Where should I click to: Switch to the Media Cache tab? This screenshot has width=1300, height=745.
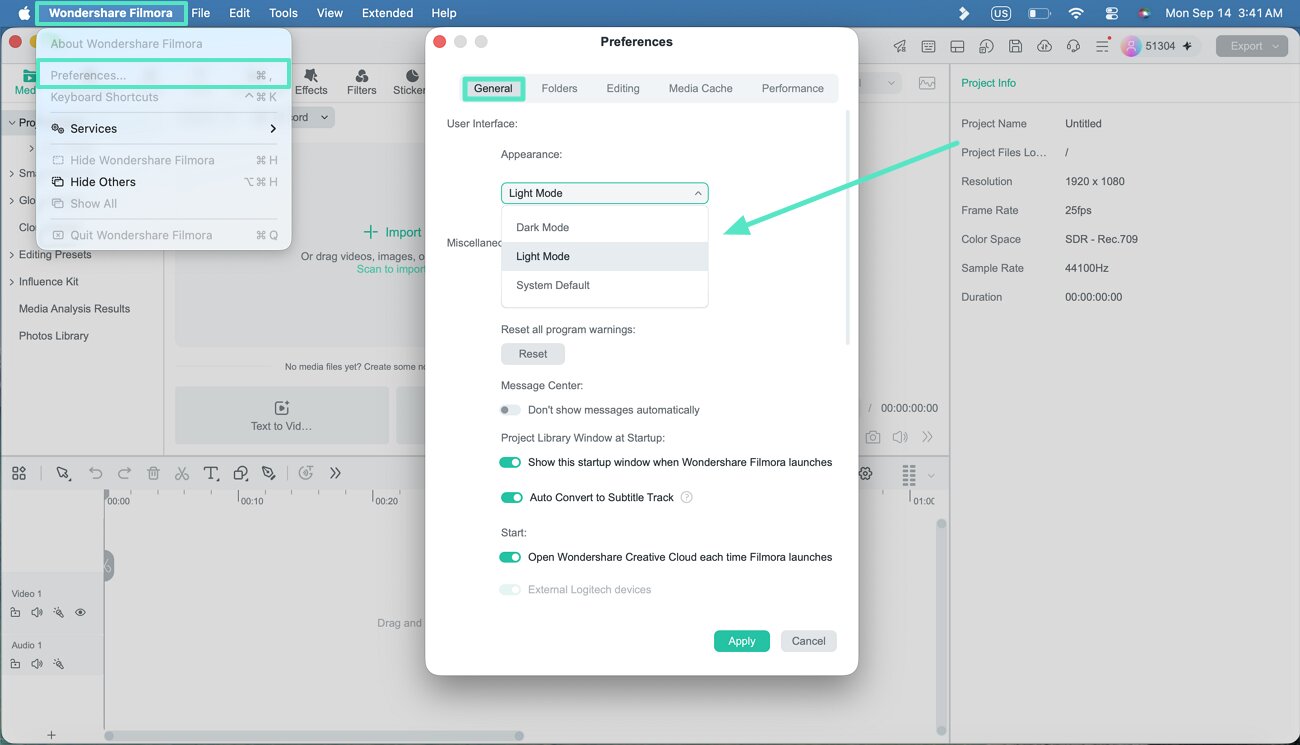(x=700, y=88)
